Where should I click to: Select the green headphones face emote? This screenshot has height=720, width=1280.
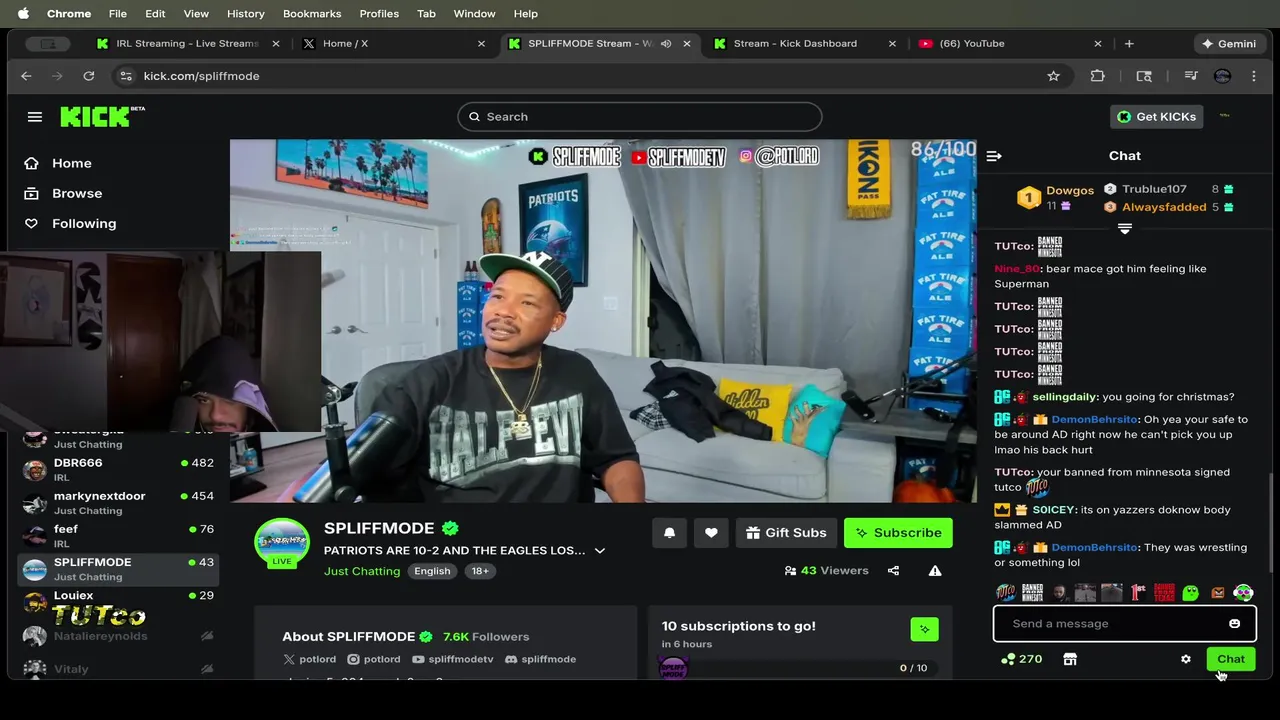[x=1243, y=593]
